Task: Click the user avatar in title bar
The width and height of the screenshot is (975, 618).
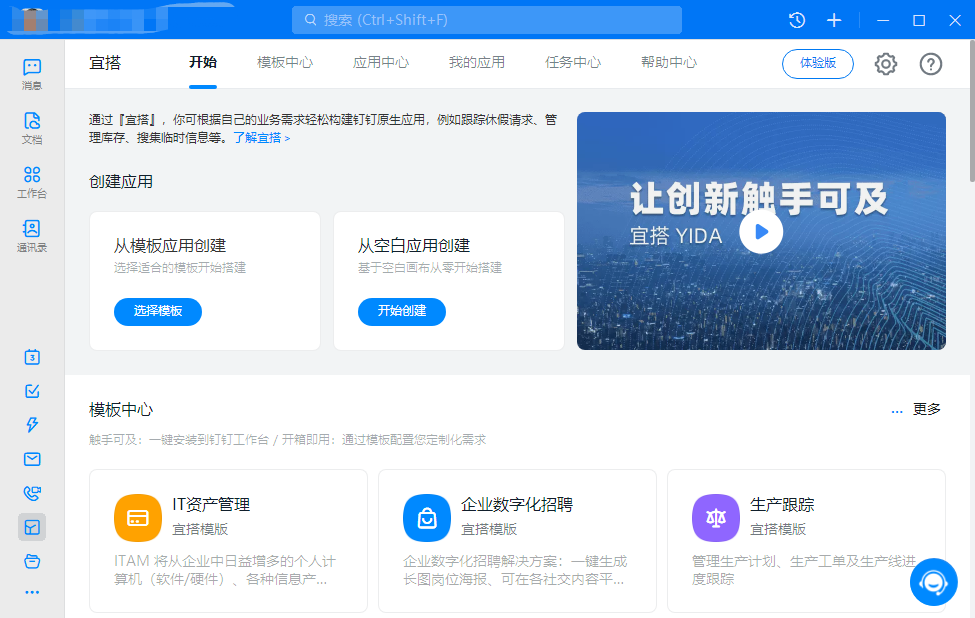Action: 35,19
